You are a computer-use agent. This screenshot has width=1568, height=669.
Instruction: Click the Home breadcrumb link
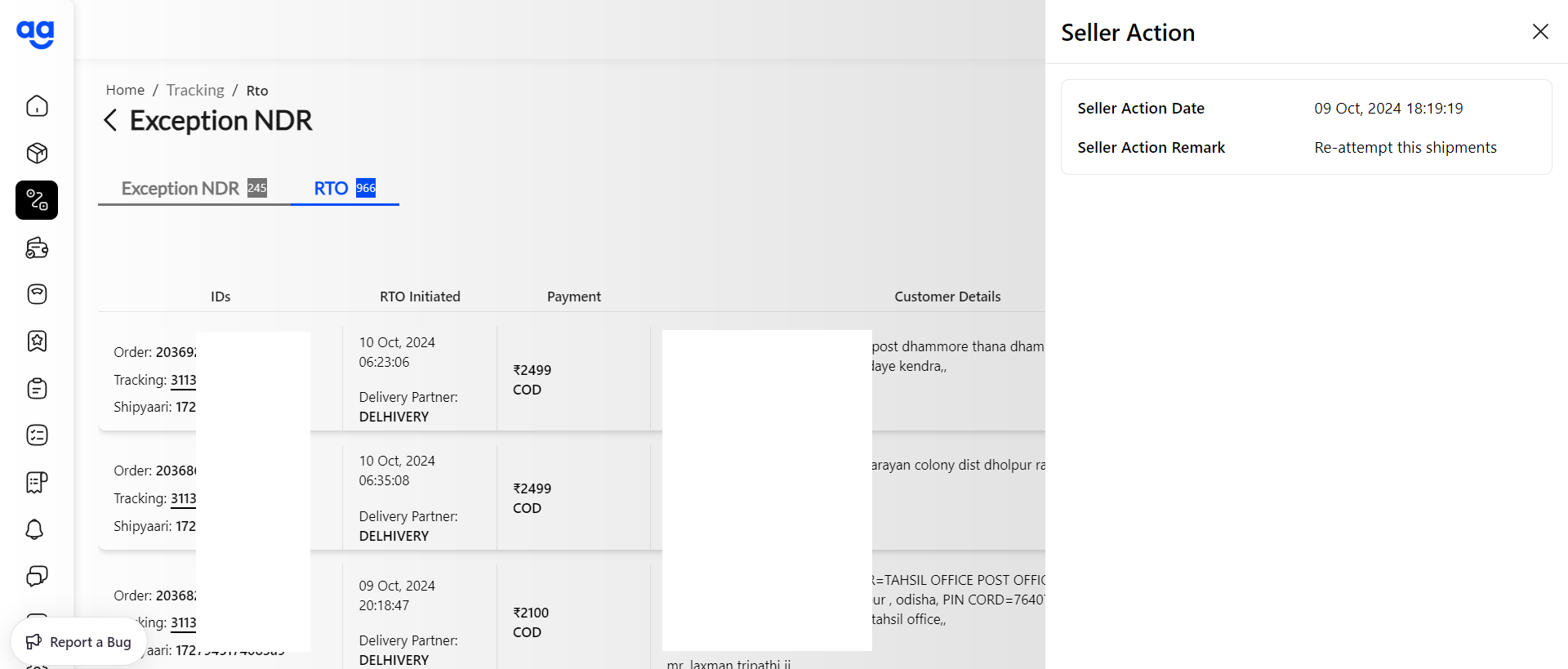click(x=125, y=90)
